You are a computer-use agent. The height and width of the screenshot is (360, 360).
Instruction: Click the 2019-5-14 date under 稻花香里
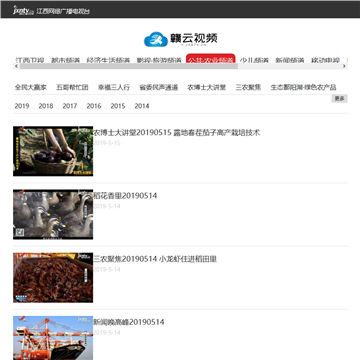(x=107, y=206)
